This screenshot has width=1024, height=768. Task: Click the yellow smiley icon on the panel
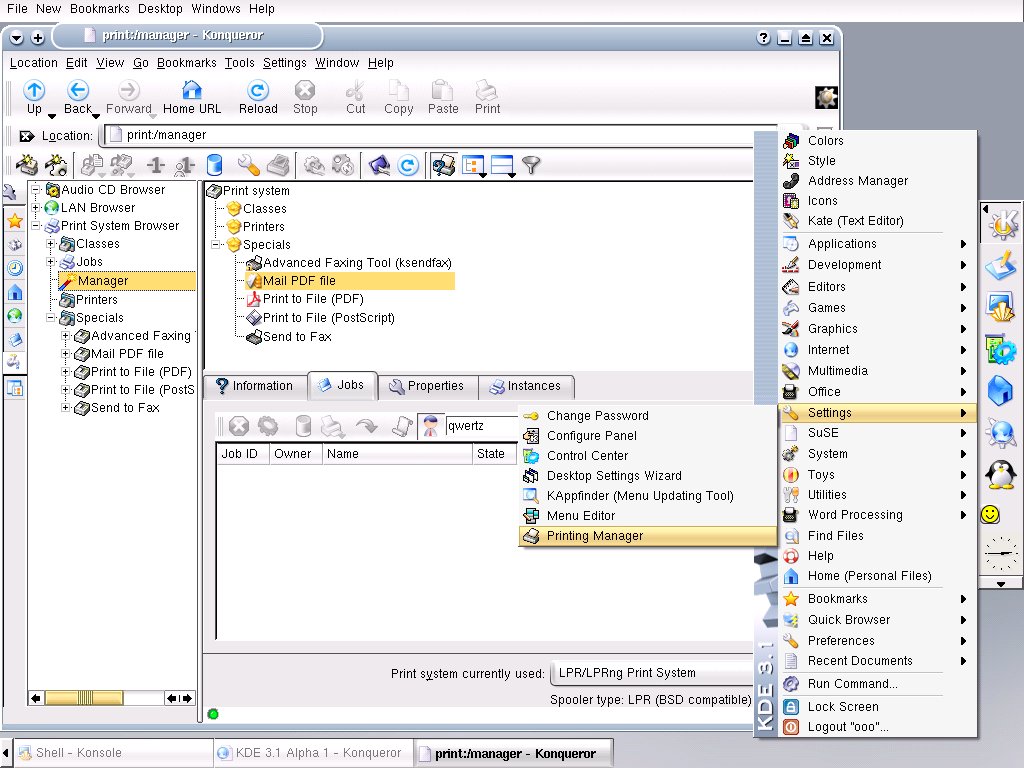pos(990,515)
